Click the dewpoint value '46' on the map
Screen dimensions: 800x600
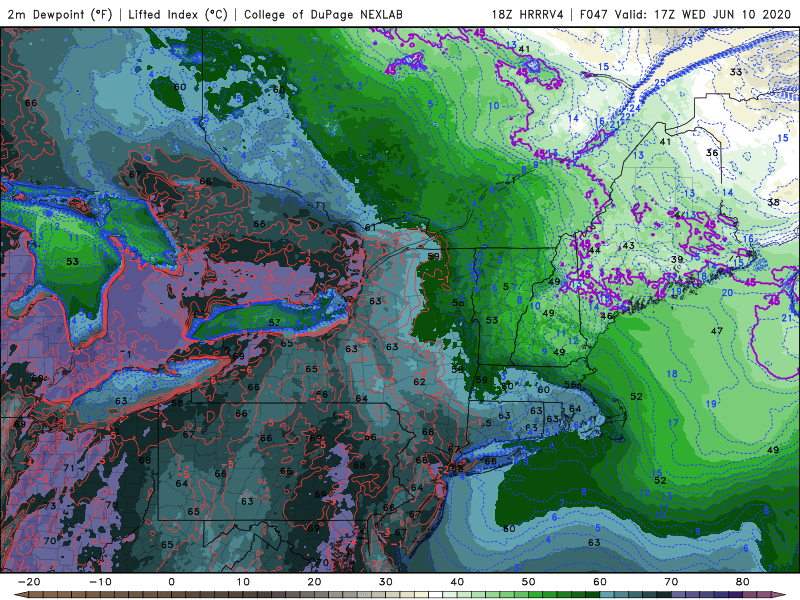pyautogui.click(x=606, y=316)
